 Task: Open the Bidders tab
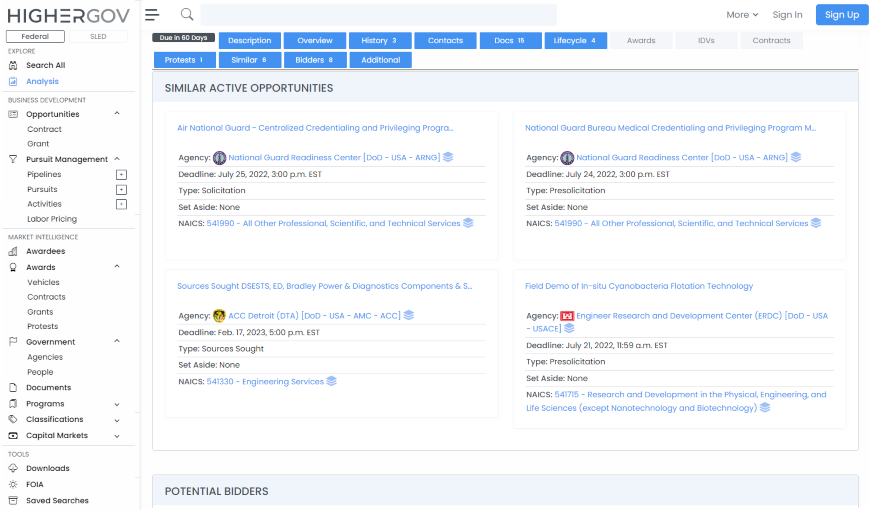point(315,60)
